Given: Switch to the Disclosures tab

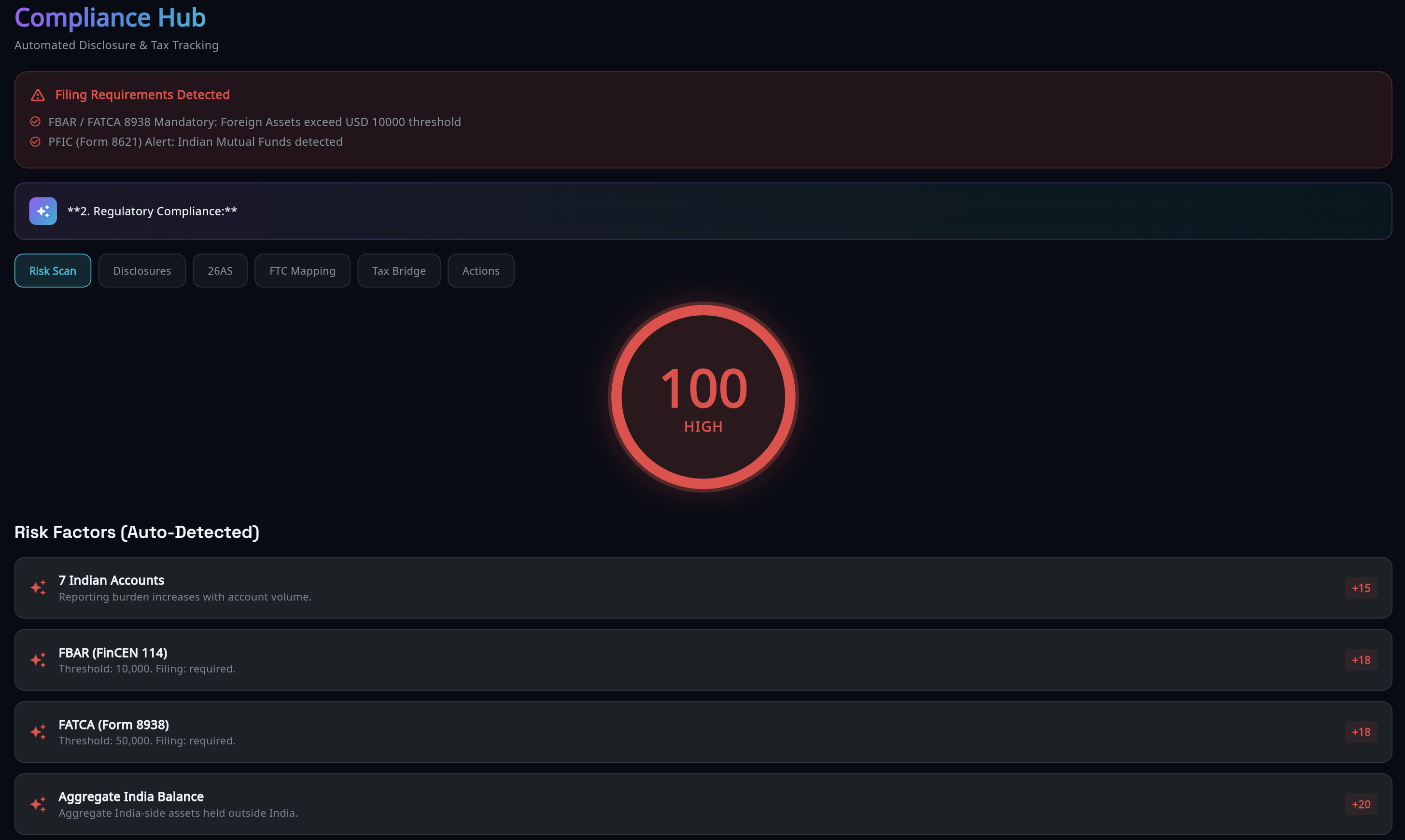Looking at the screenshot, I should (142, 270).
